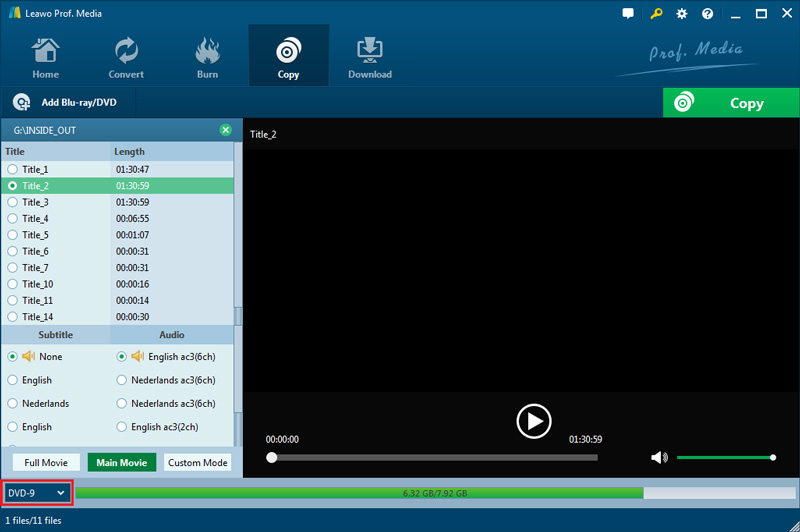
Task: Close the G:\INSIDE_OUT source panel
Action: pos(225,130)
